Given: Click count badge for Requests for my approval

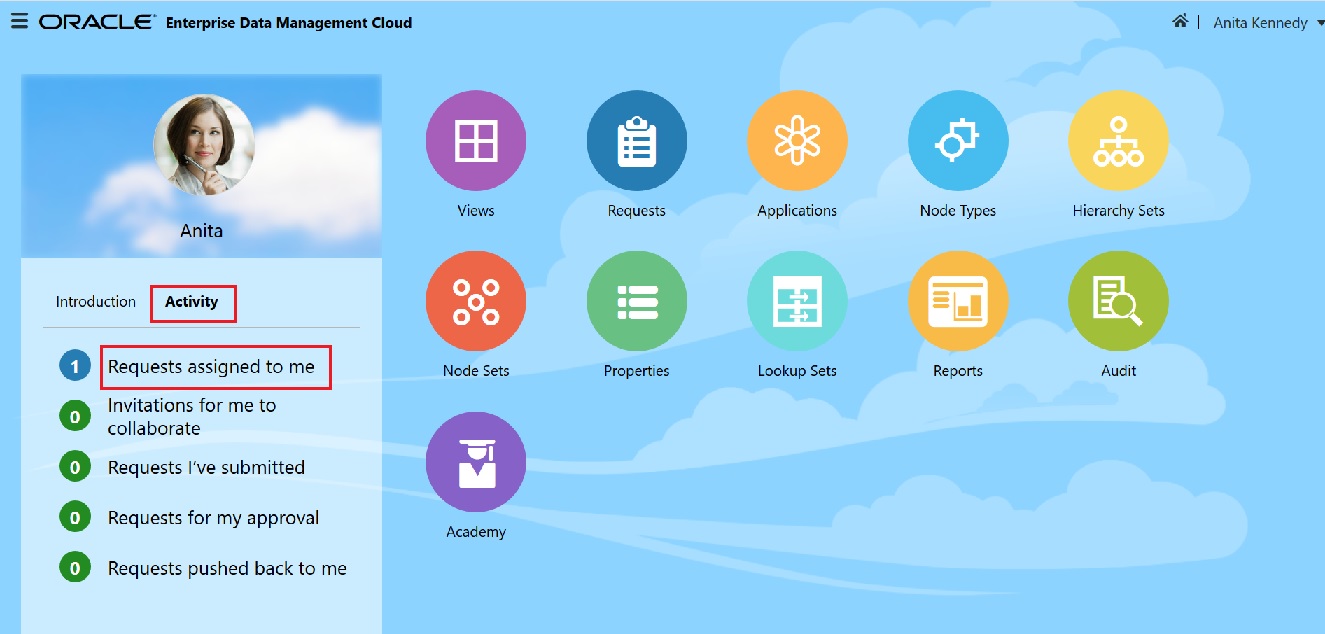Looking at the screenshot, I should pyautogui.click(x=75, y=518).
